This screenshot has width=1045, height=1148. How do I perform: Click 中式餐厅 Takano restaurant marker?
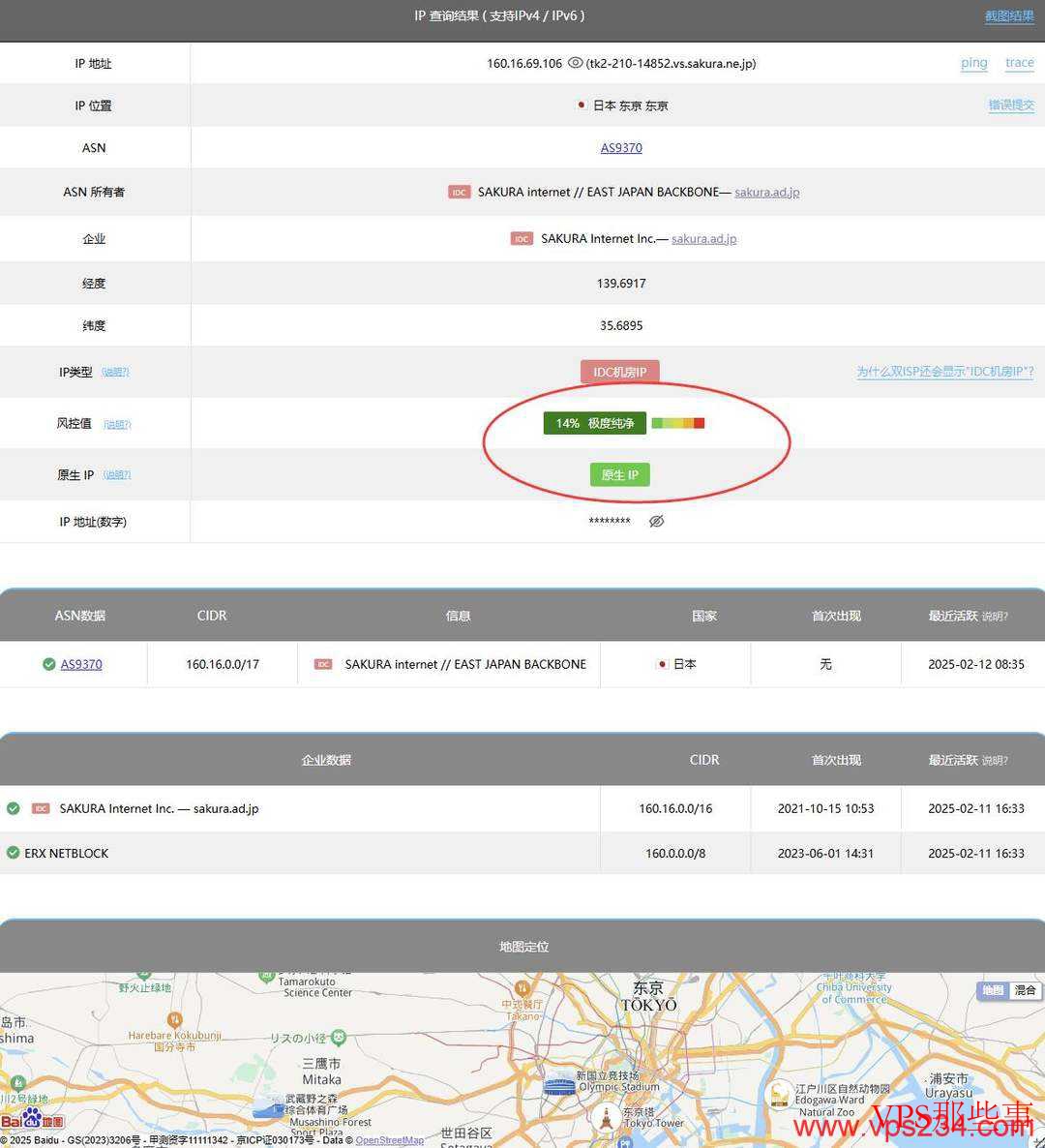521,987
